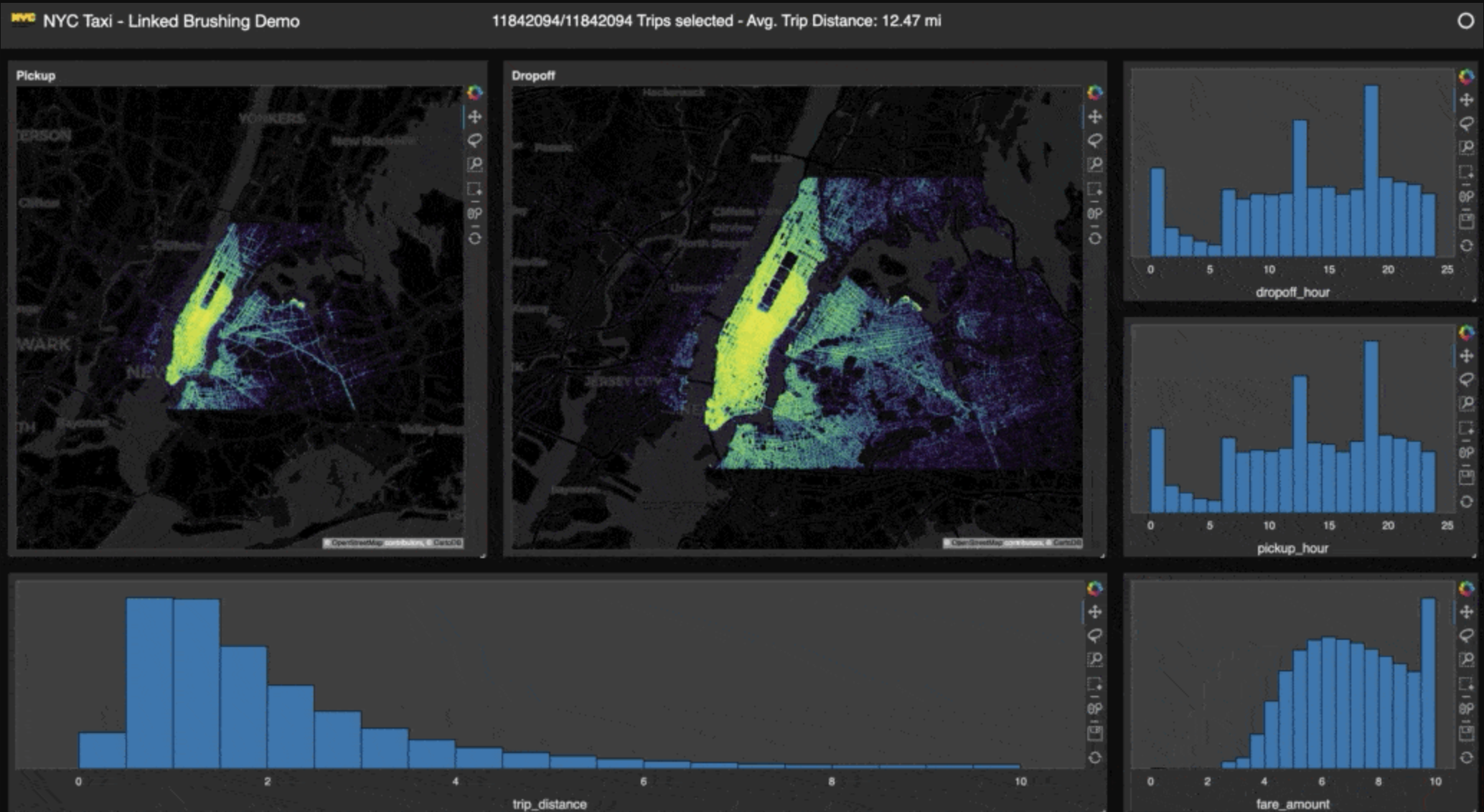Image resolution: width=1484 pixels, height=812 pixels.
Task: Click the tallest bar in the dropoff_hour histogram
Action: point(1371,171)
